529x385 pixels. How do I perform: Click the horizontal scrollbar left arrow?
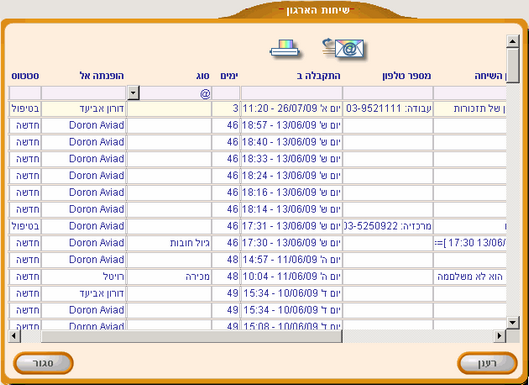point(15,336)
